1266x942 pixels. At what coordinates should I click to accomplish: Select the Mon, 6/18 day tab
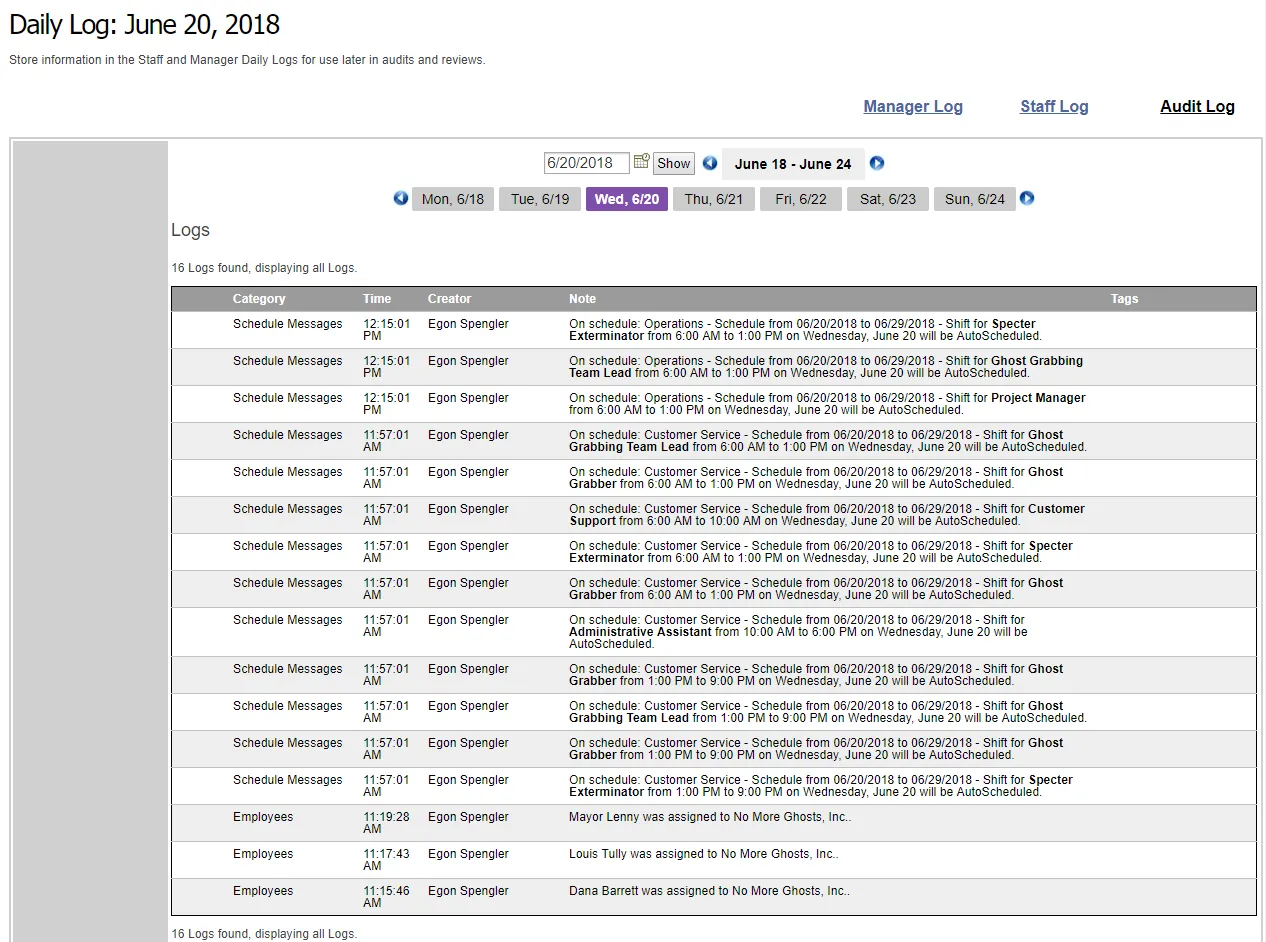453,199
